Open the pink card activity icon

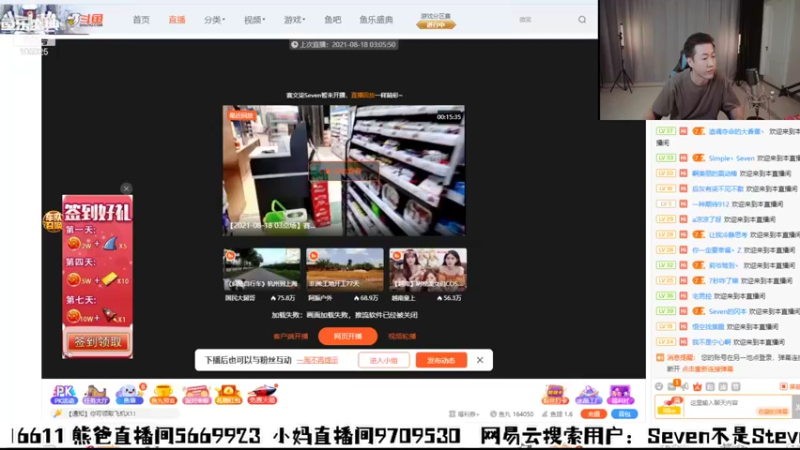(x=196, y=394)
